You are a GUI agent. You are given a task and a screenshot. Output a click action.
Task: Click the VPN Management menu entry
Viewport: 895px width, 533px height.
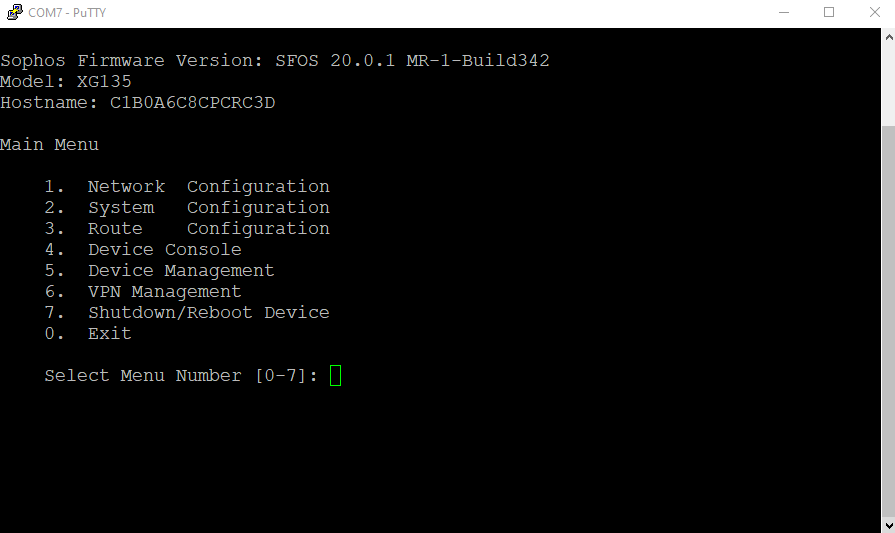[164, 292]
